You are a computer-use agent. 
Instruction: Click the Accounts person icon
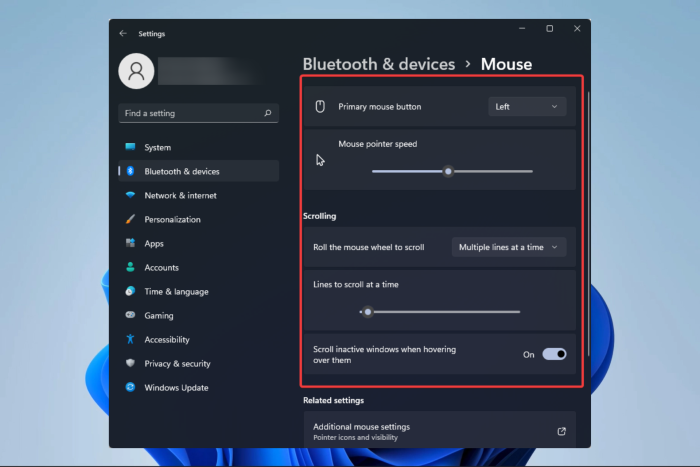(x=130, y=267)
